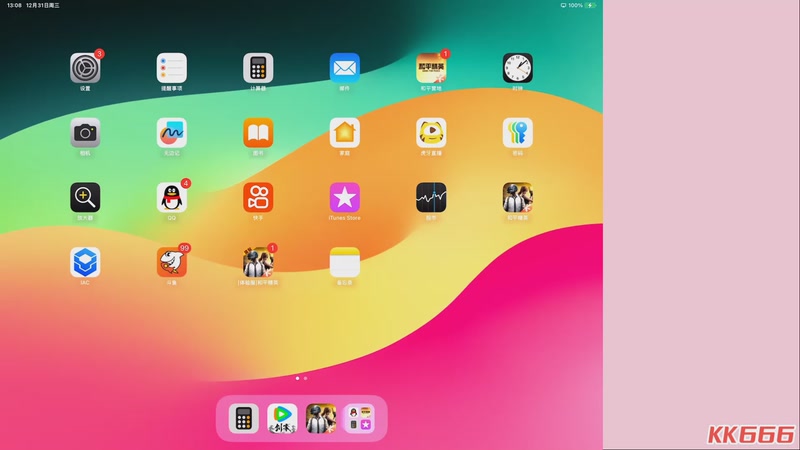Launch Peace Elite game from the dock
Image resolution: width=800 pixels, height=450 pixels.
[x=321, y=418]
